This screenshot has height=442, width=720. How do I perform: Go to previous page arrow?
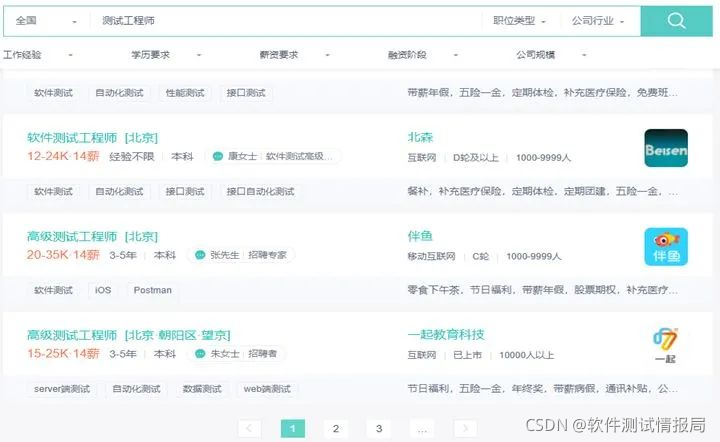[249, 428]
